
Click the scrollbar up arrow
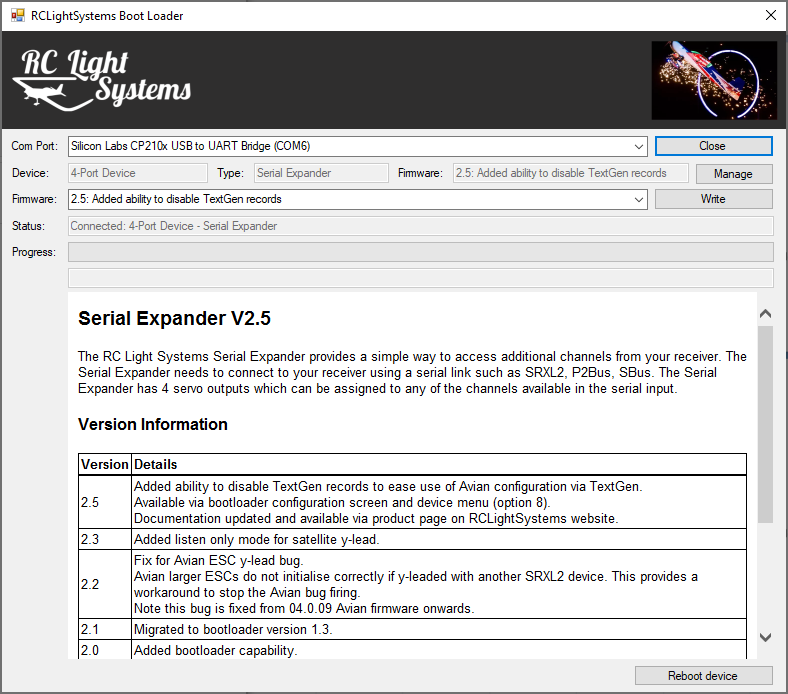click(x=765, y=313)
